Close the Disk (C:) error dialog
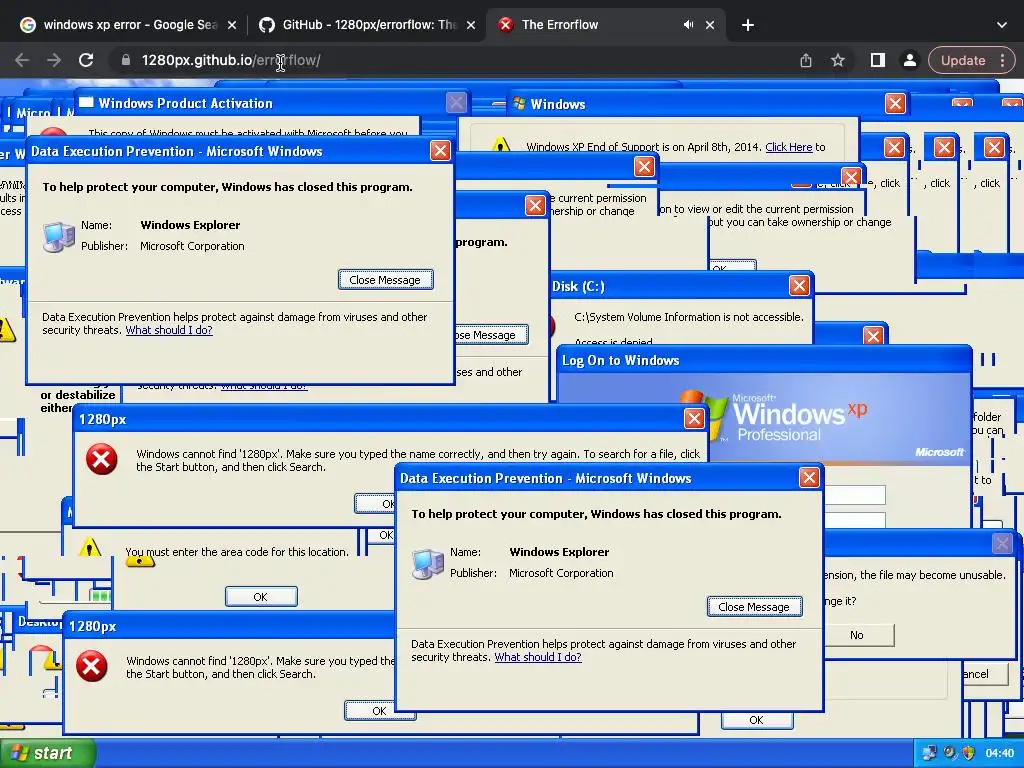This screenshot has height=768, width=1024. [x=799, y=285]
